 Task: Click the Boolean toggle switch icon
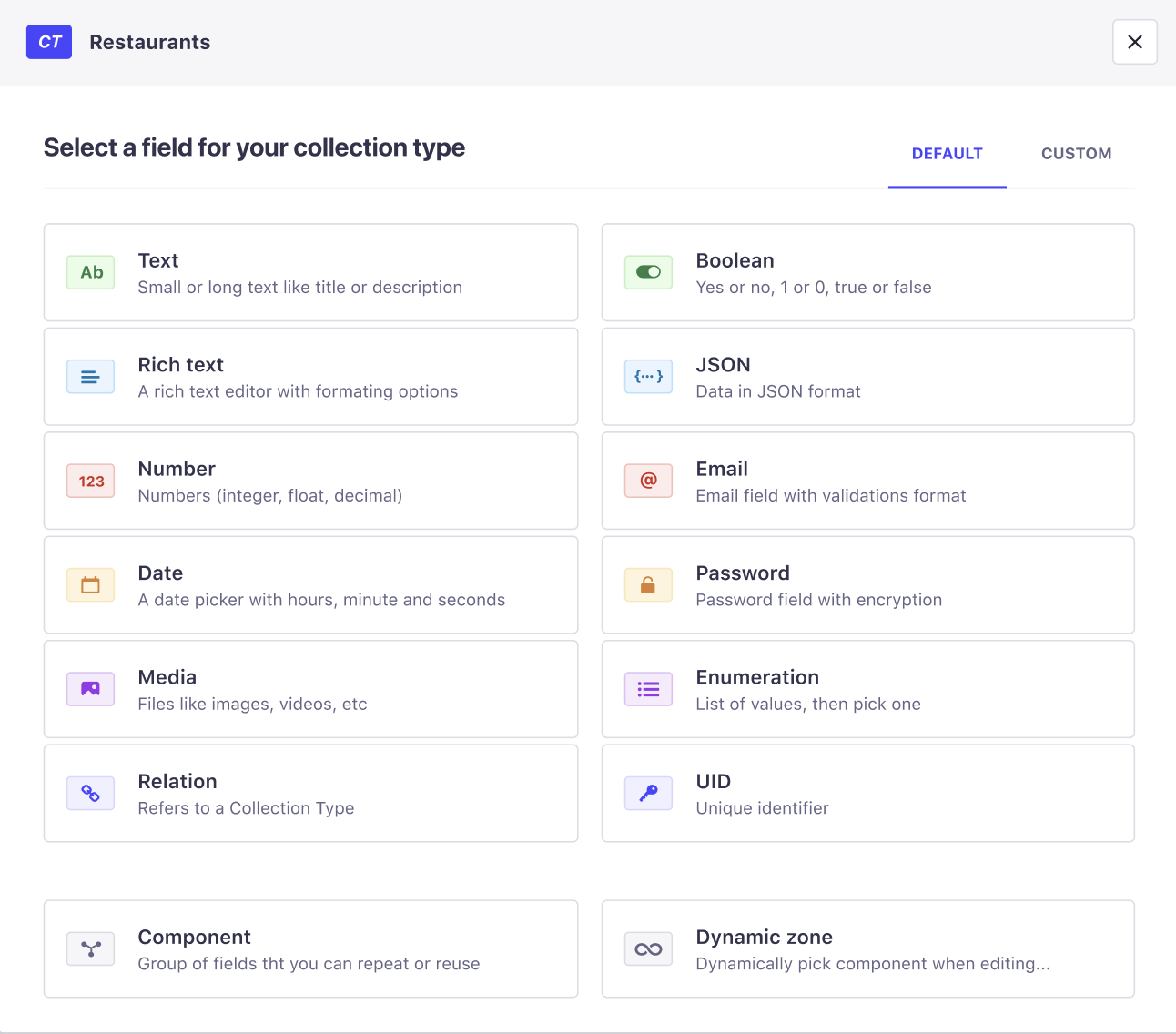point(648,272)
